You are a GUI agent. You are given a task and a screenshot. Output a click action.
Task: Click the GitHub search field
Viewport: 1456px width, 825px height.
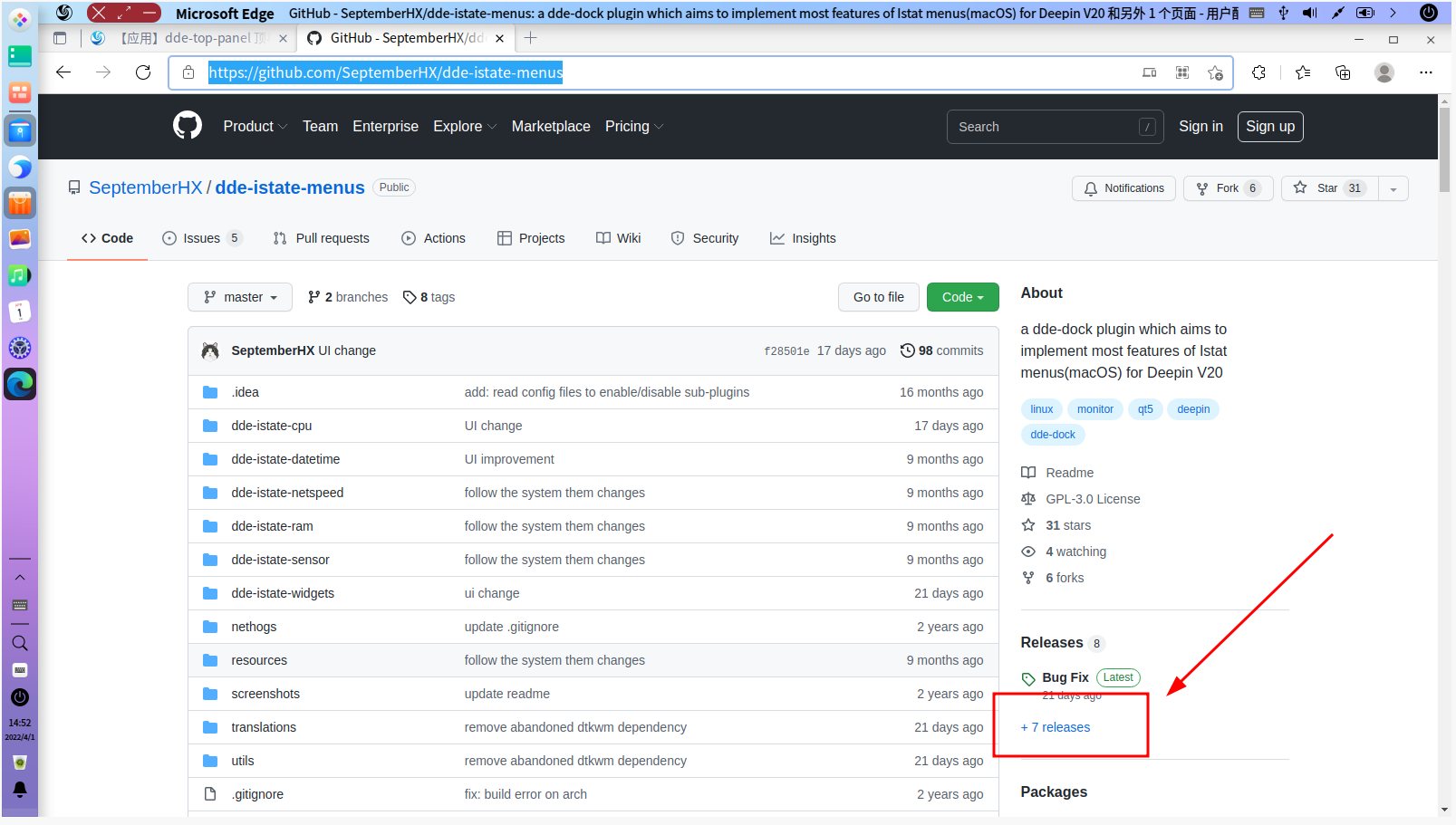click(1055, 127)
